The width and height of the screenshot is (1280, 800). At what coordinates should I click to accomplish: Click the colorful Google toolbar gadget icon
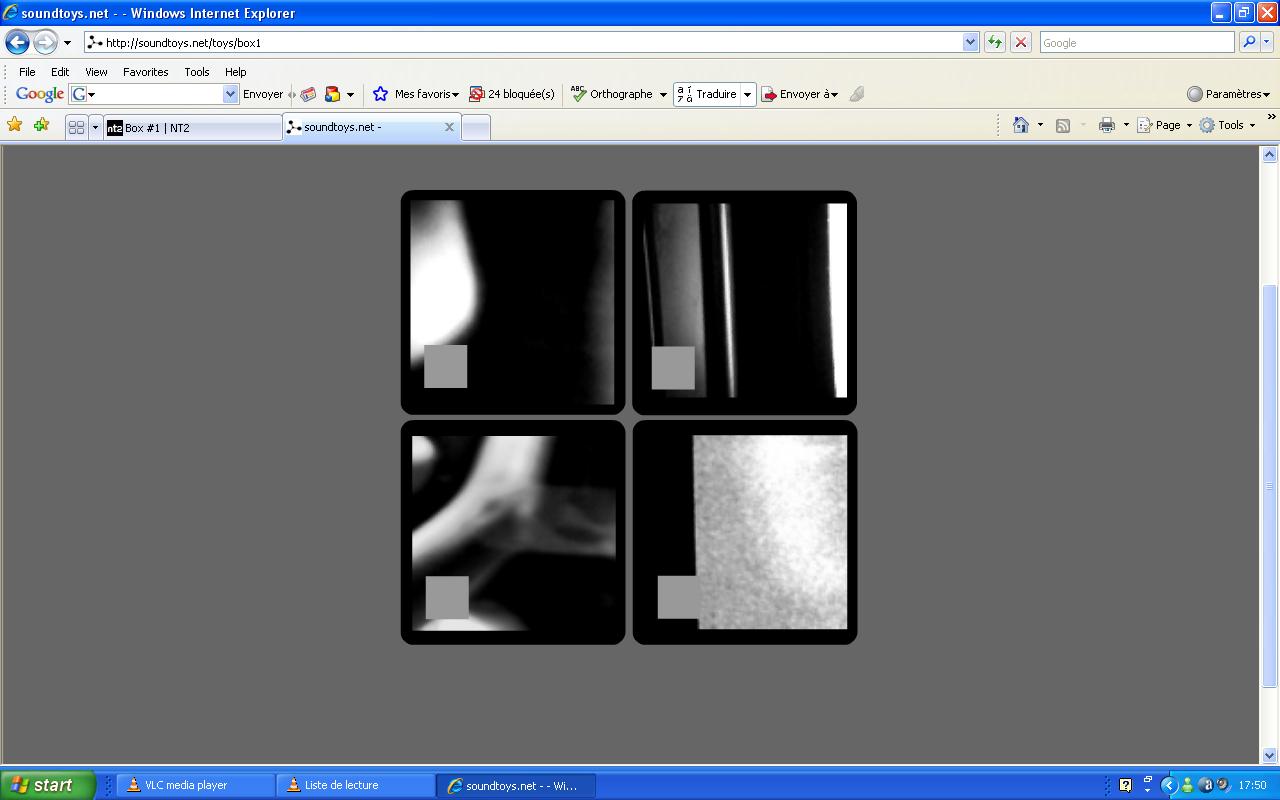point(333,94)
